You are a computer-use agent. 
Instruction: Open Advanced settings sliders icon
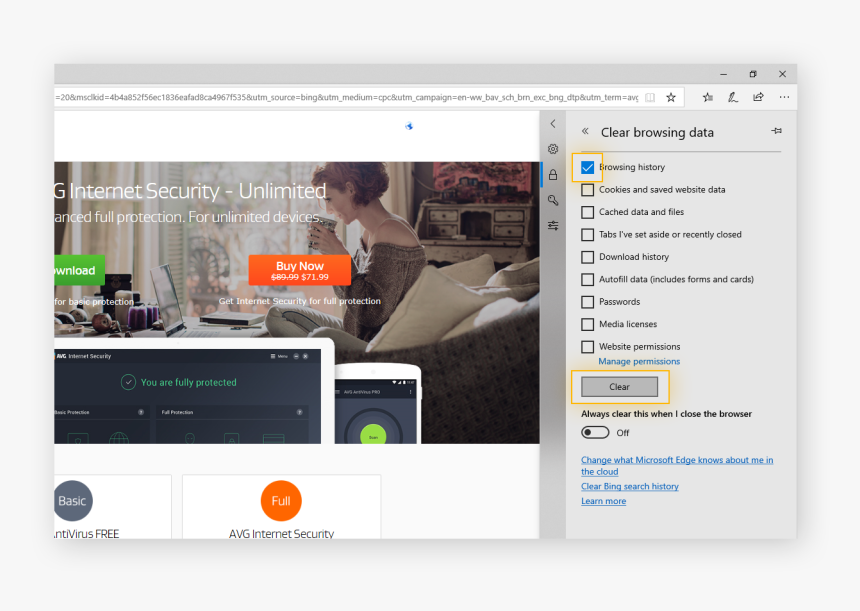tap(553, 225)
